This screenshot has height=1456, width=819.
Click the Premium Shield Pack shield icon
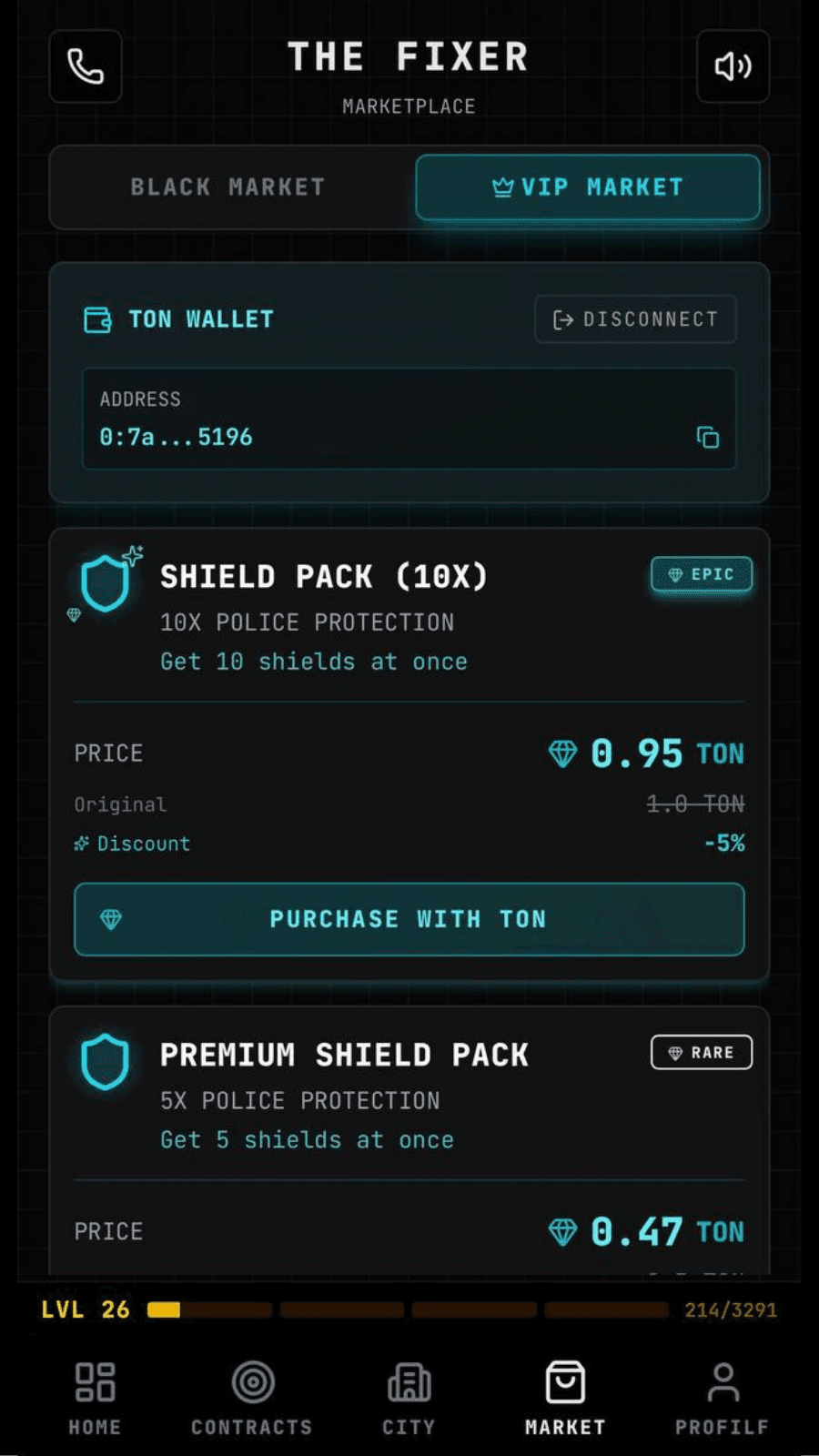pyautogui.click(x=106, y=1061)
